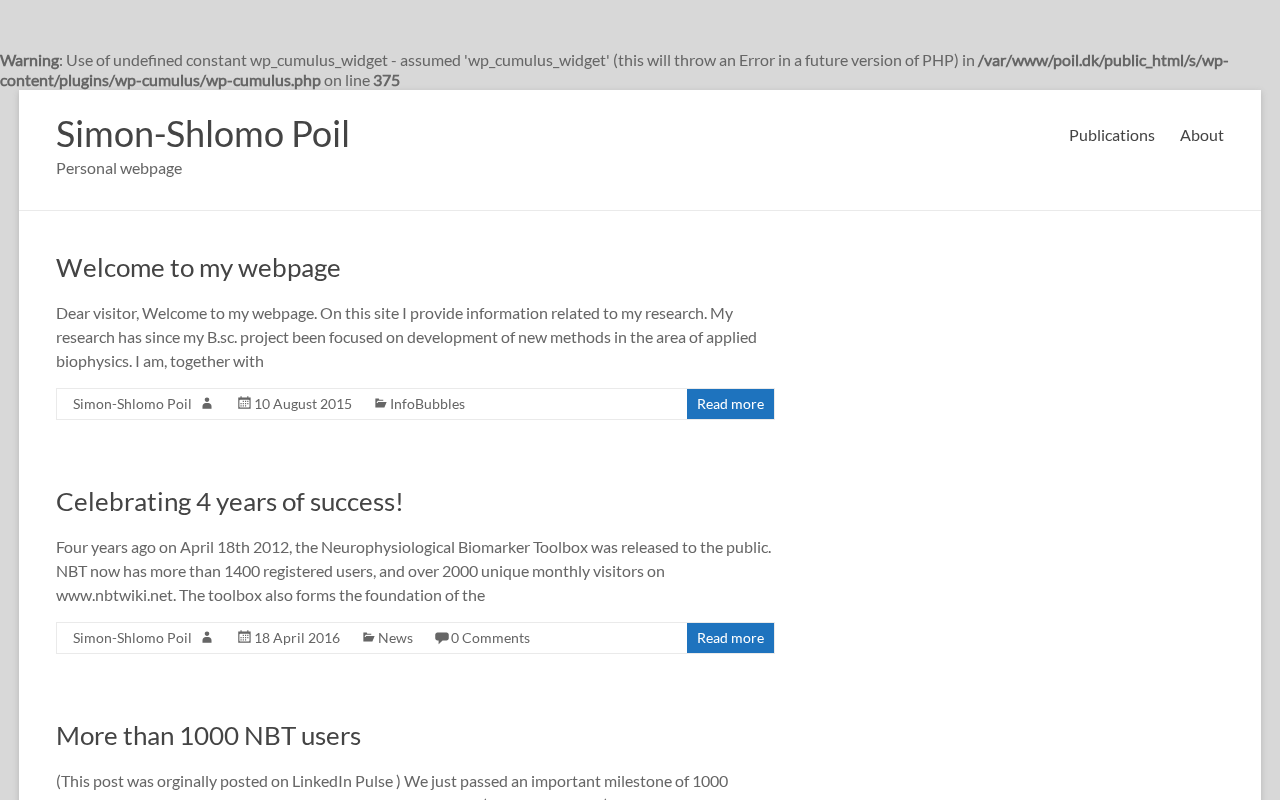Select the 10 August 2015 date link
The height and width of the screenshot is (800, 1280).
pyautogui.click(x=303, y=404)
